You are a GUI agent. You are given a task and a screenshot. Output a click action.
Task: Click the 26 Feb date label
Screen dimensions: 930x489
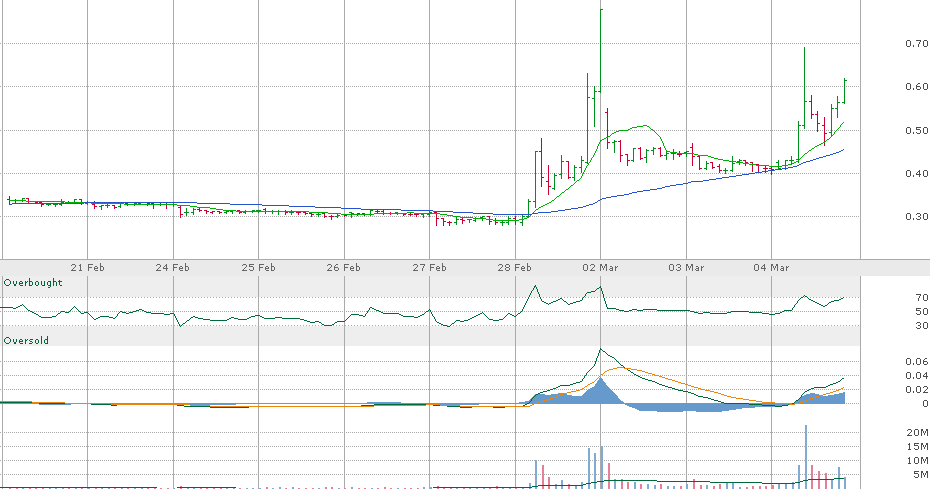pos(343,268)
